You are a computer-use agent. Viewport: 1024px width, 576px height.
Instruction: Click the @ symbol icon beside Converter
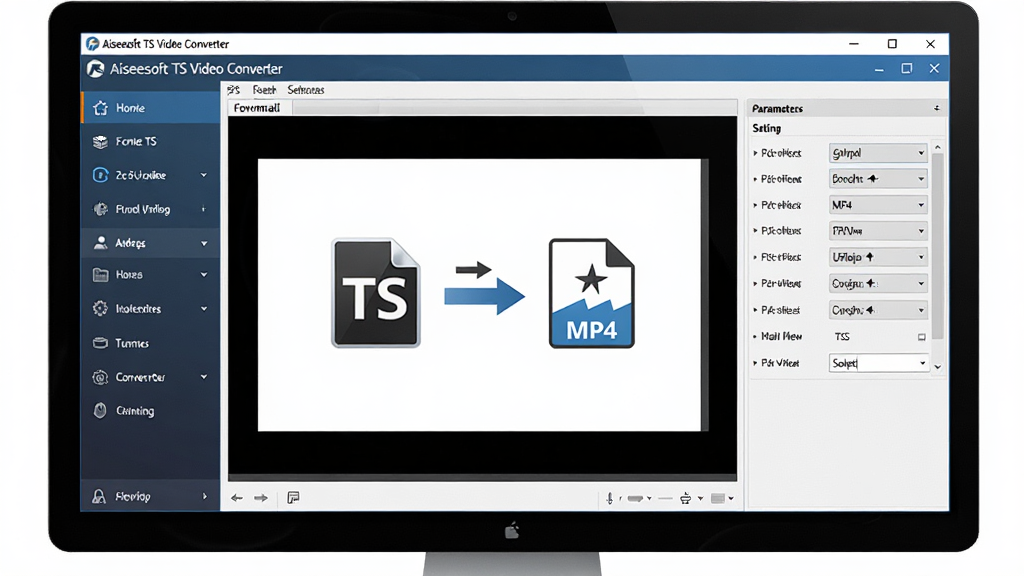pyautogui.click(x=100, y=377)
